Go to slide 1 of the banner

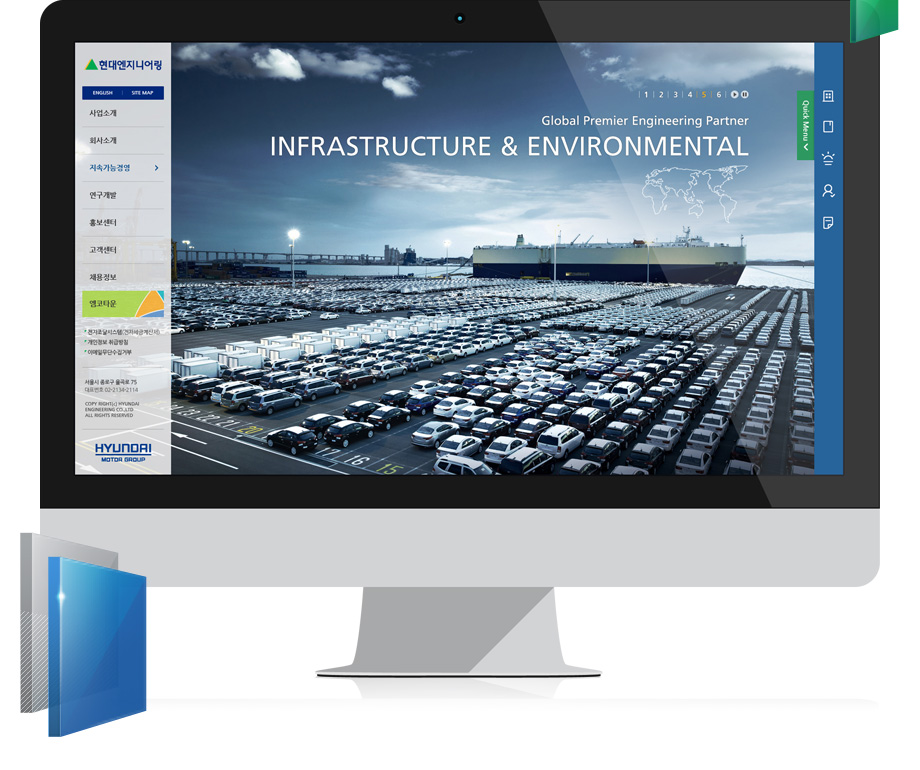point(647,94)
